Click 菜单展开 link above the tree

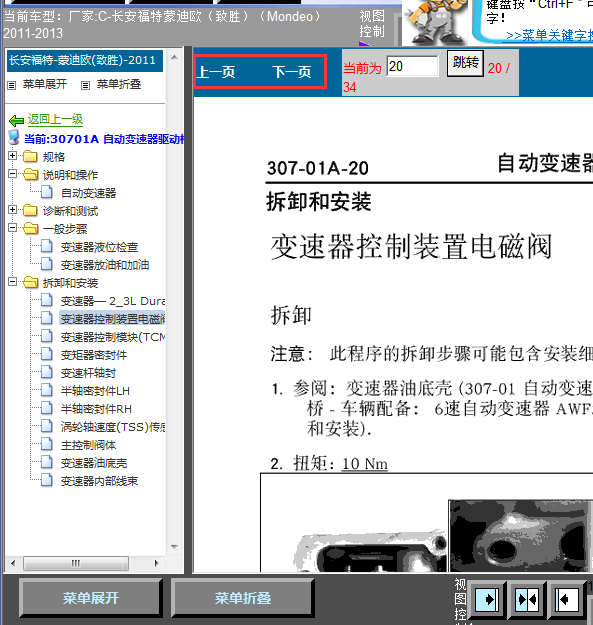pyautogui.click(x=45, y=84)
